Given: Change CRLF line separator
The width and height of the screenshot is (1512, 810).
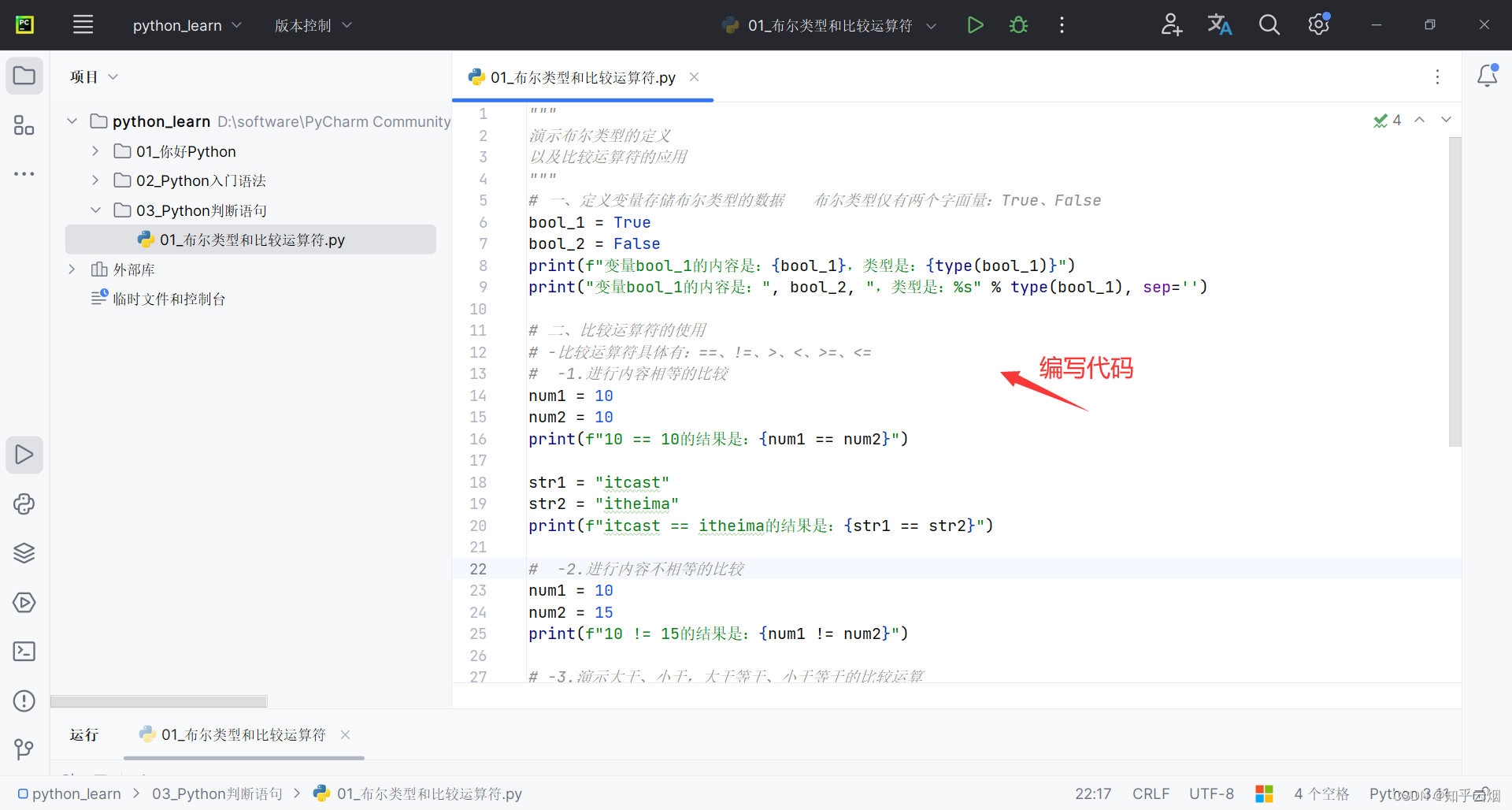Looking at the screenshot, I should [1151, 793].
